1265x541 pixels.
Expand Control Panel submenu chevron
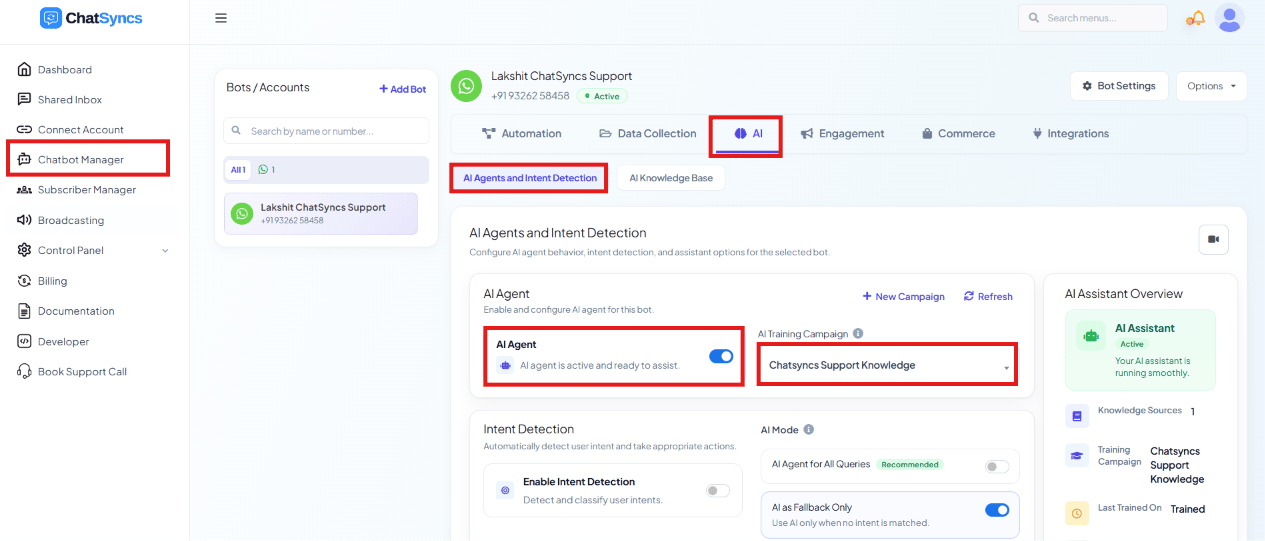165,251
